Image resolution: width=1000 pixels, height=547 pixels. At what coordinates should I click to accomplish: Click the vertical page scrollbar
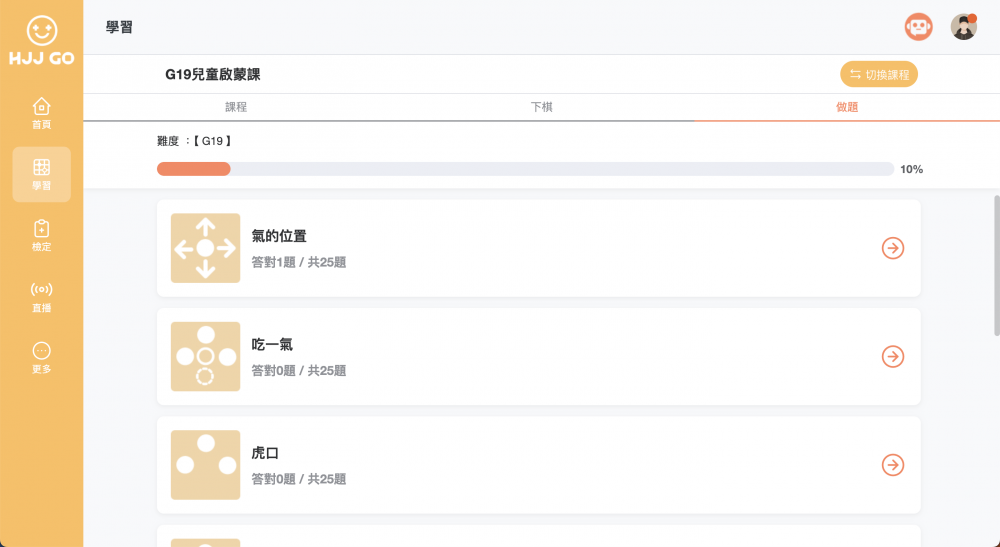point(996,265)
